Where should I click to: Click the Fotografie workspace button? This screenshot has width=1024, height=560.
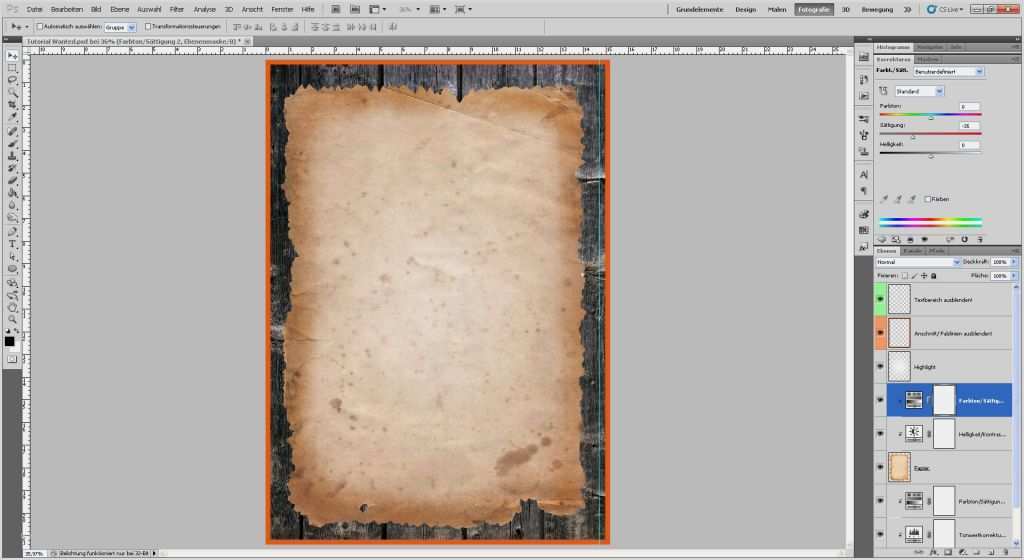click(x=814, y=9)
